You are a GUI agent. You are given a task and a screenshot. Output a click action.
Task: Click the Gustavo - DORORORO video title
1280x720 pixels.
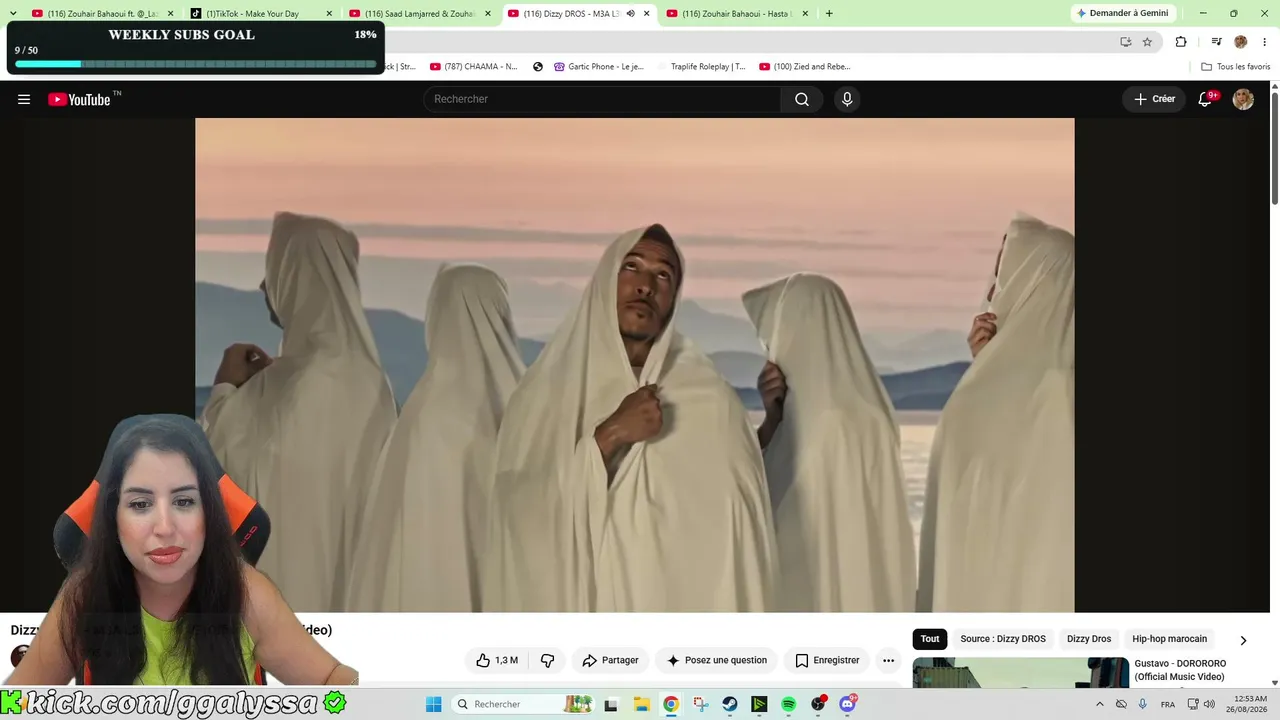[x=1180, y=670]
